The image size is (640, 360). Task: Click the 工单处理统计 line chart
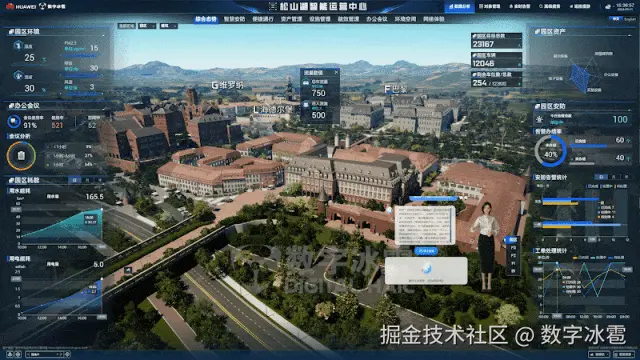click(584, 287)
